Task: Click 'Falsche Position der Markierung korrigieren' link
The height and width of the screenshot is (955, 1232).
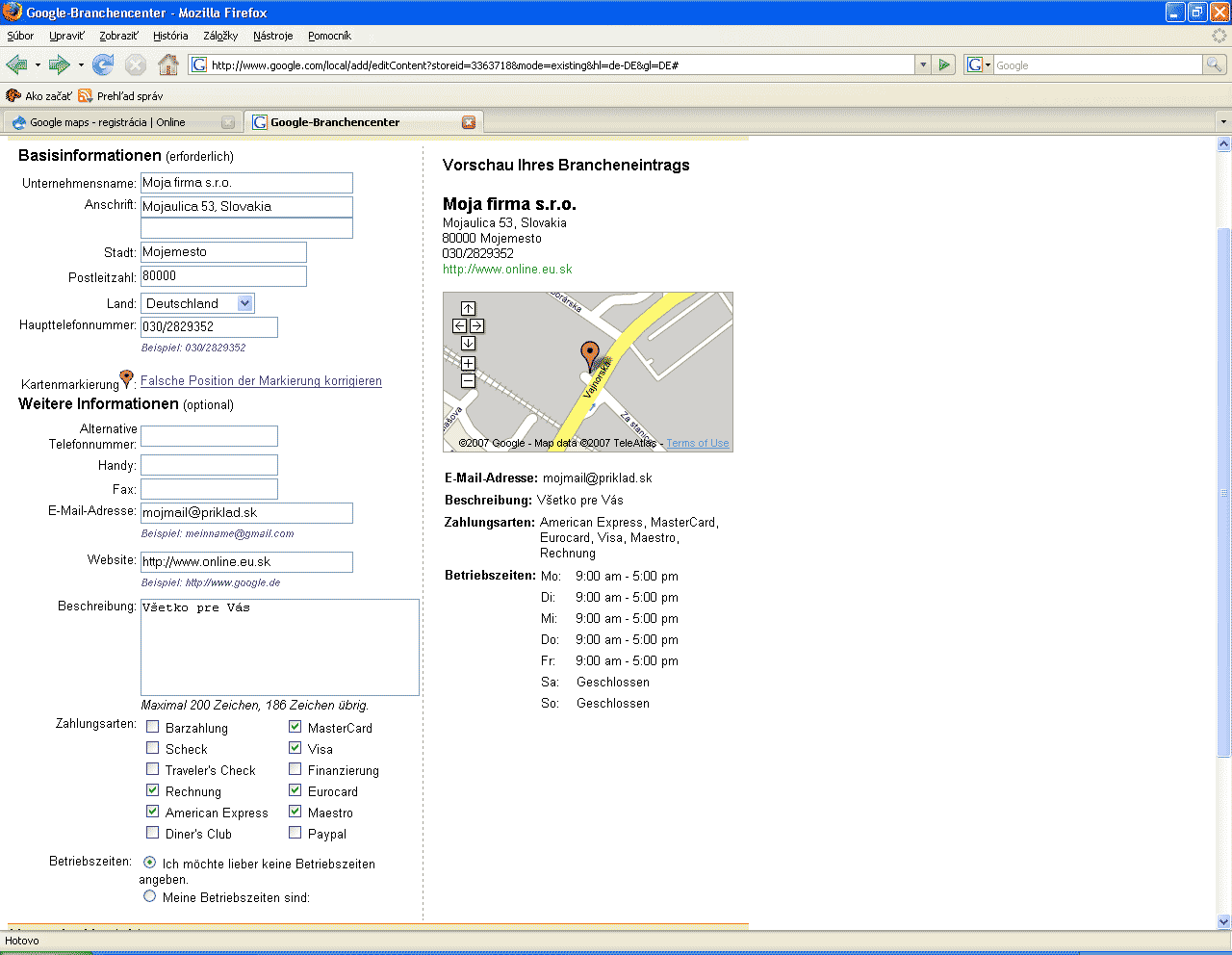Action: click(x=261, y=381)
